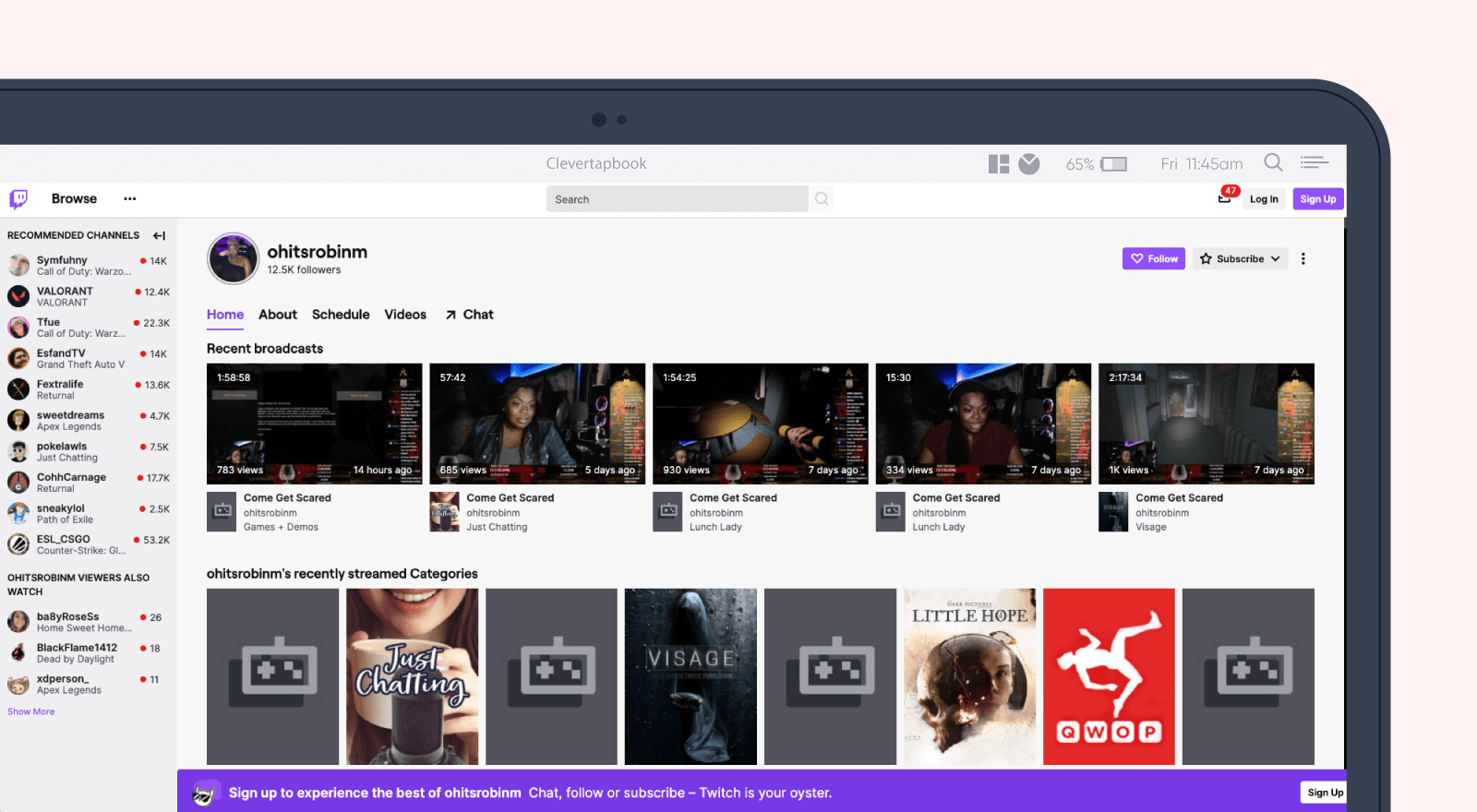This screenshot has height=812, width=1477.
Task: Click the 'Clevertapbook' title text
Action: tap(596, 163)
